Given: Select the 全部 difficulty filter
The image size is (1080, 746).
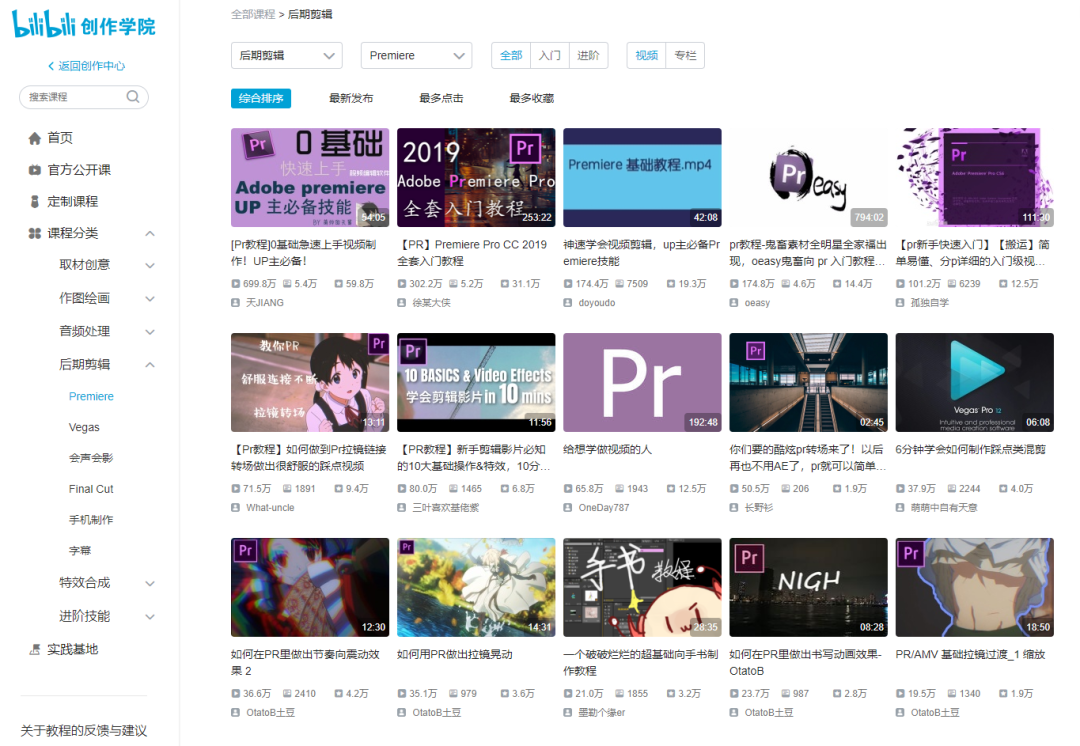Looking at the screenshot, I should point(511,56).
